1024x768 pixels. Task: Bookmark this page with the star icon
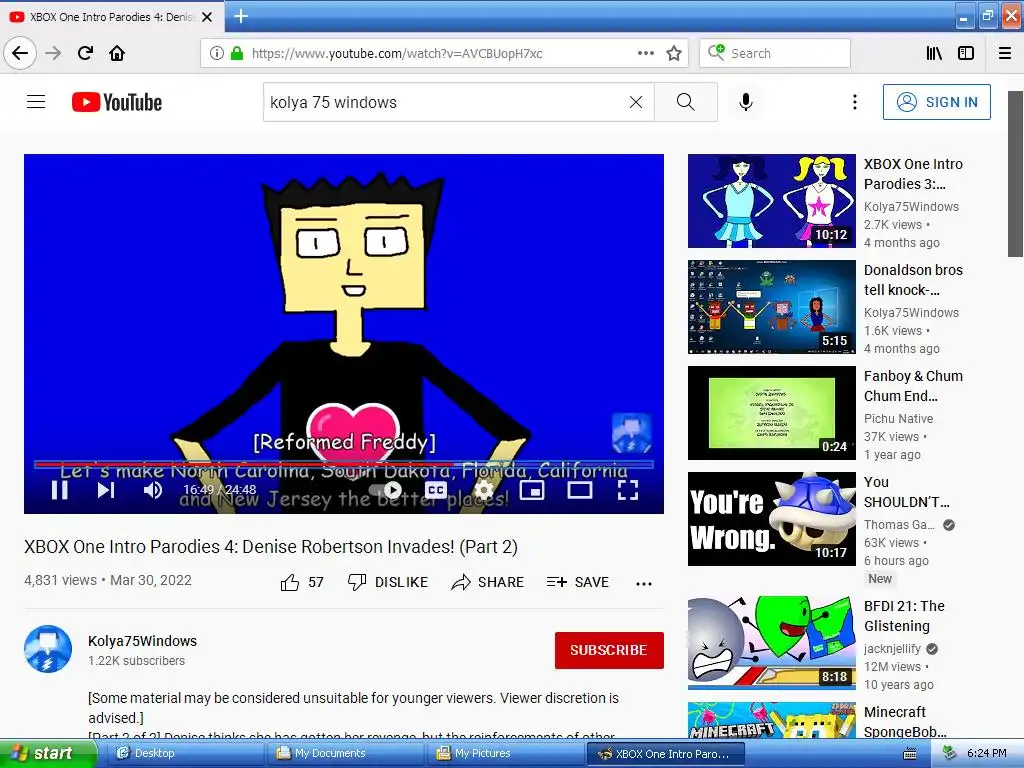[x=674, y=54]
